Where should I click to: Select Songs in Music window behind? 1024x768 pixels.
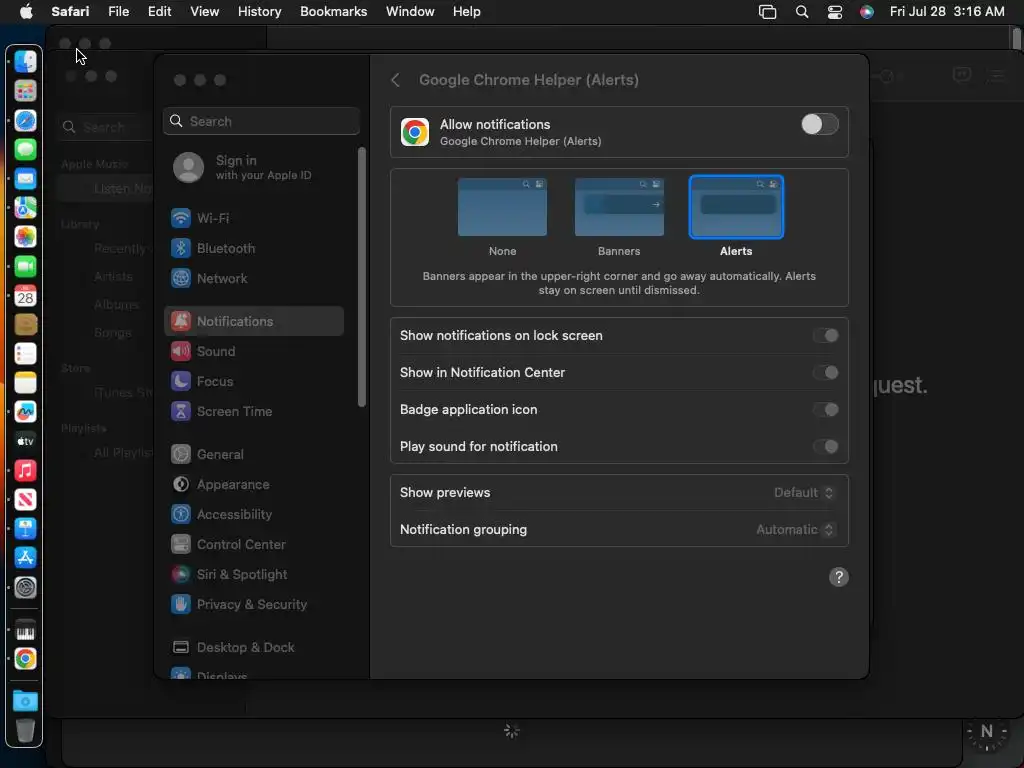pyautogui.click(x=112, y=333)
